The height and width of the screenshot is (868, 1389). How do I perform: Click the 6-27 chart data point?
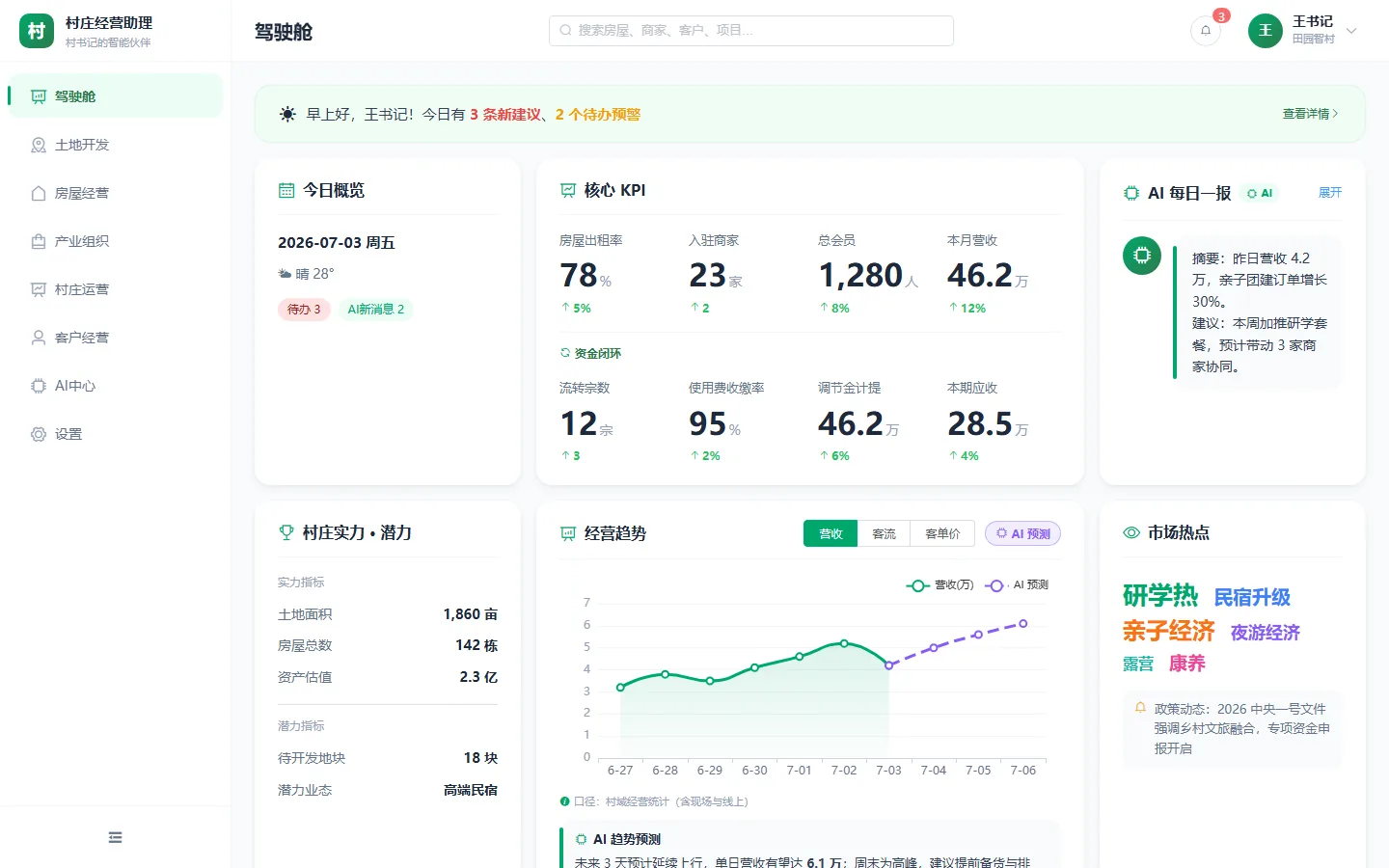point(620,688)
